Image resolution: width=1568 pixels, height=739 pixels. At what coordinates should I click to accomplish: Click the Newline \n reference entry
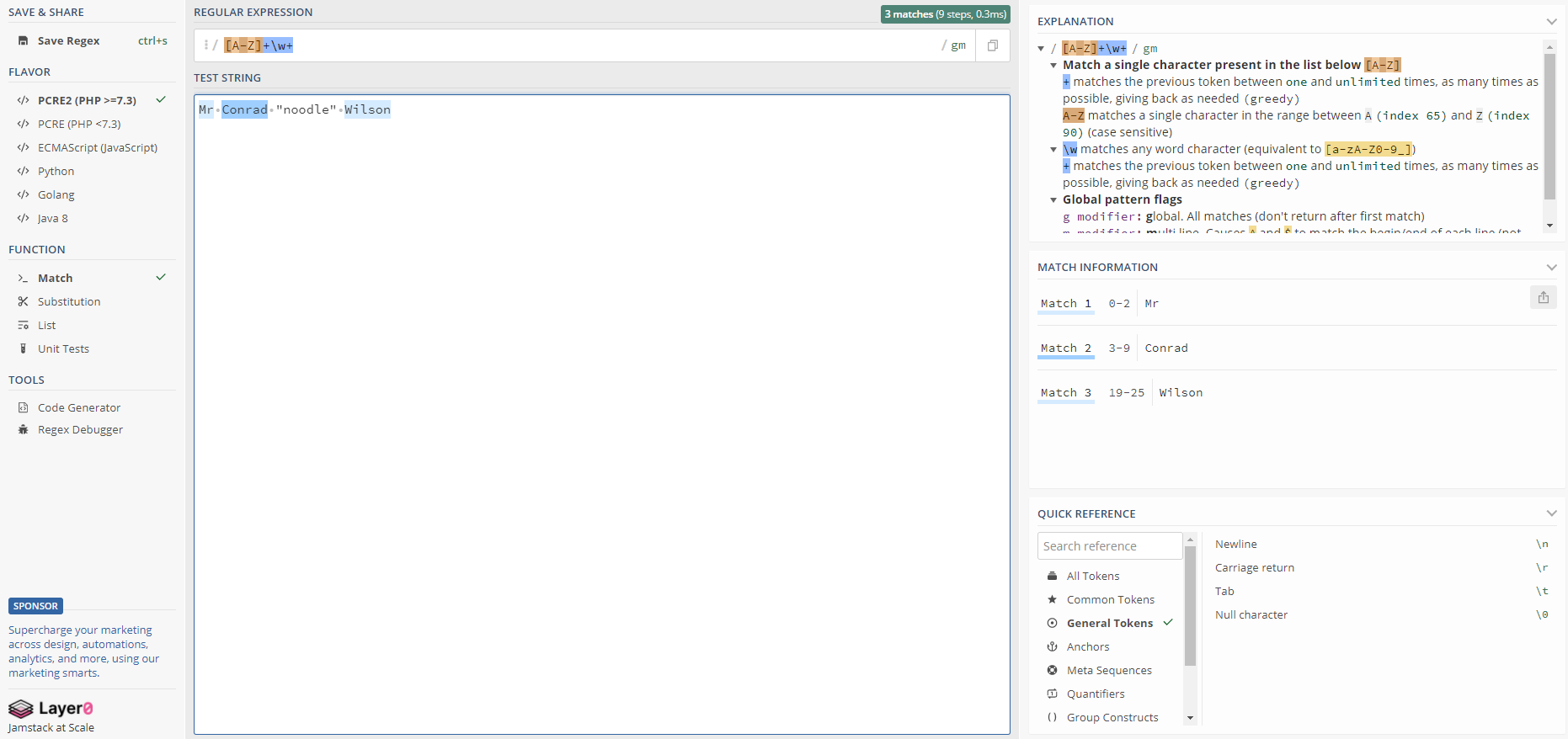click(x=1381, y=545)
